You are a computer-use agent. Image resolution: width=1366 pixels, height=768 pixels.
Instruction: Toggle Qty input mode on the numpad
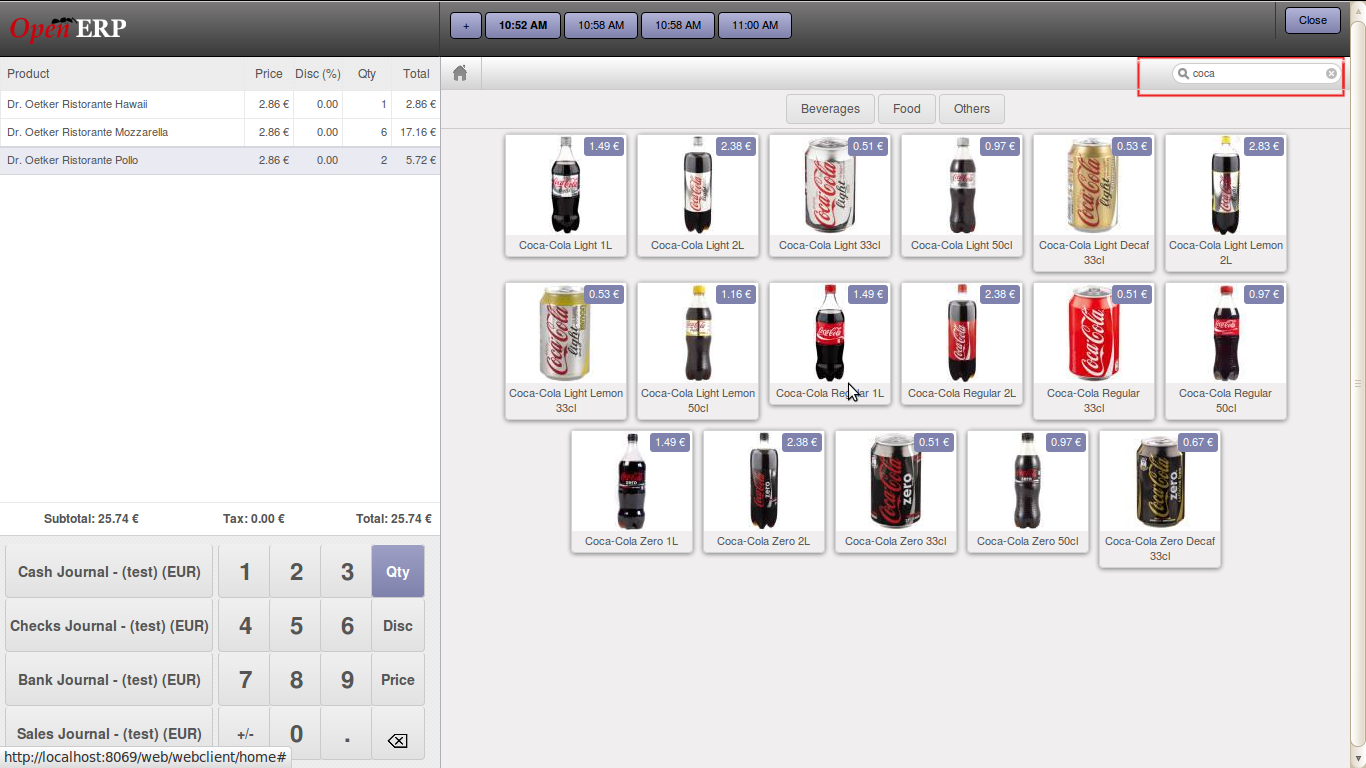pos(397,571)
